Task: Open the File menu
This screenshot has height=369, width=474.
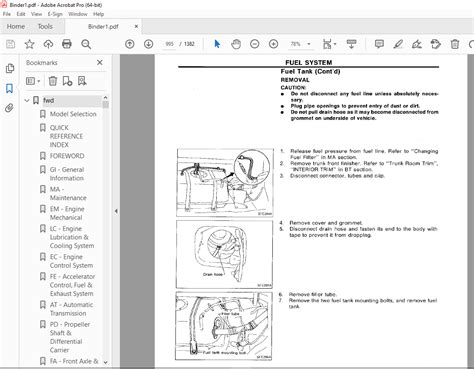Action: [x=7, y=14]
